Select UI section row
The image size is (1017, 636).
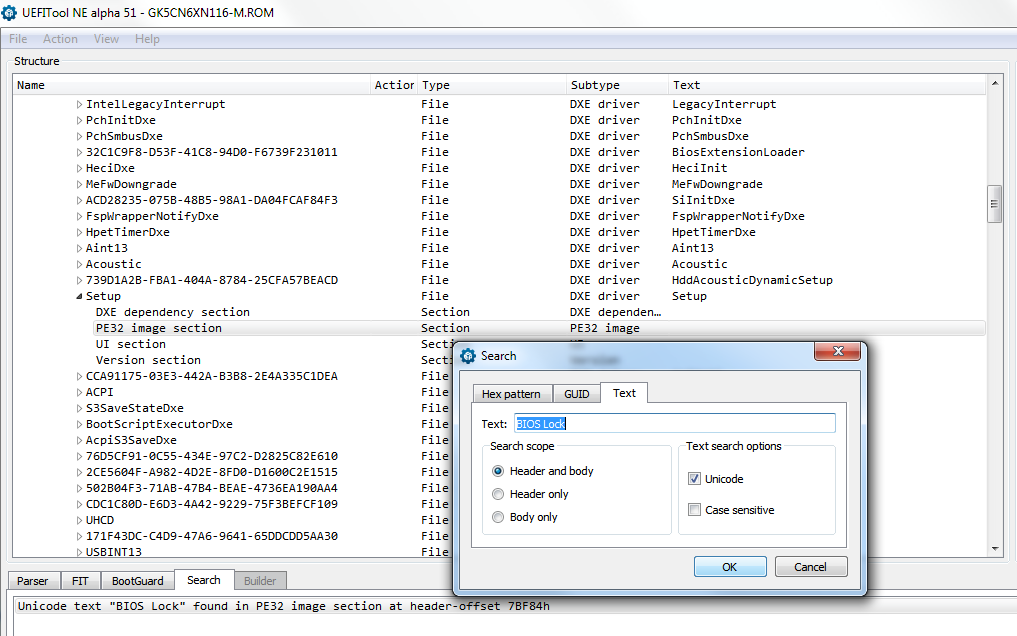(130, 344)
